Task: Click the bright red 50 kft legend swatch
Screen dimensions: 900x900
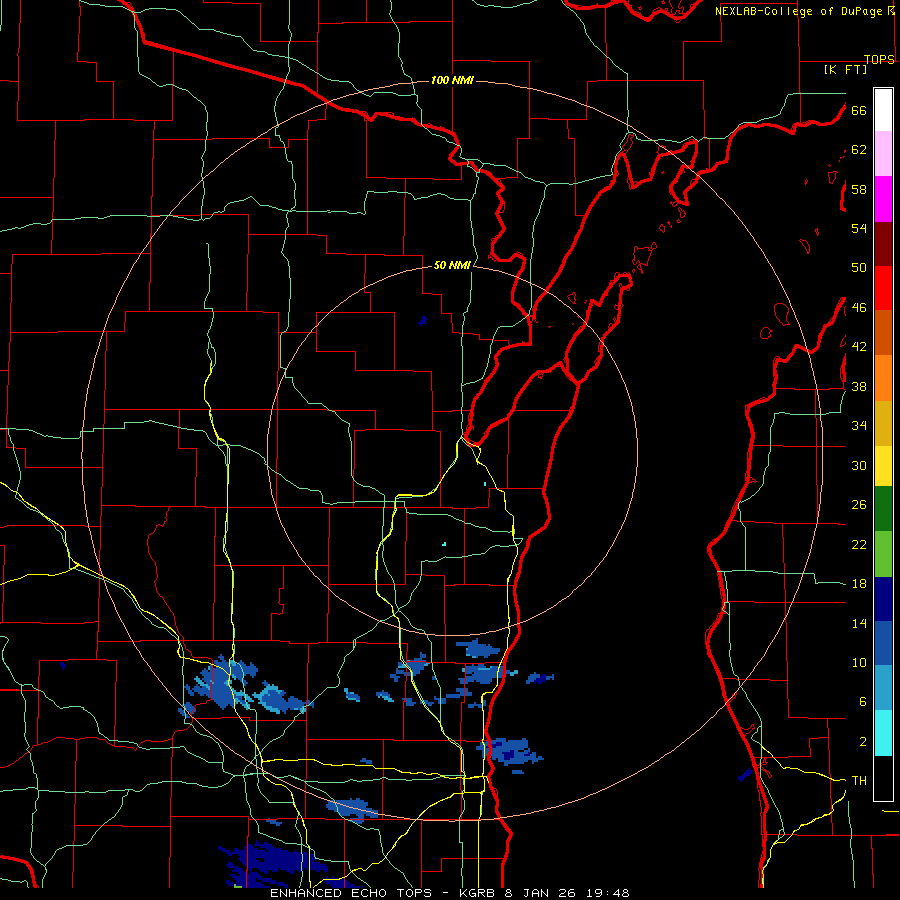Action: pos(883,288)
